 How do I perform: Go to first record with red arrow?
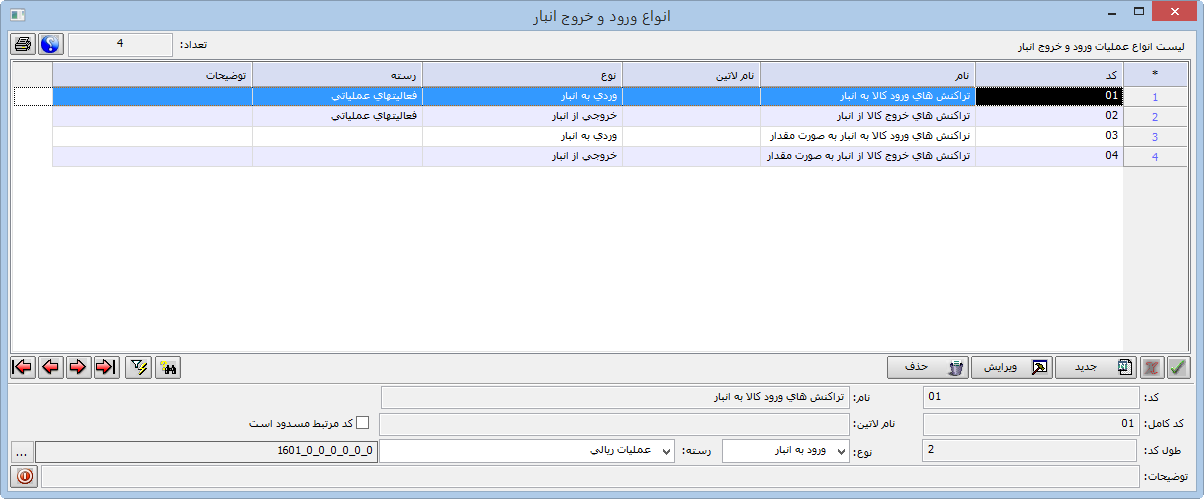click(x=22, y=367)
